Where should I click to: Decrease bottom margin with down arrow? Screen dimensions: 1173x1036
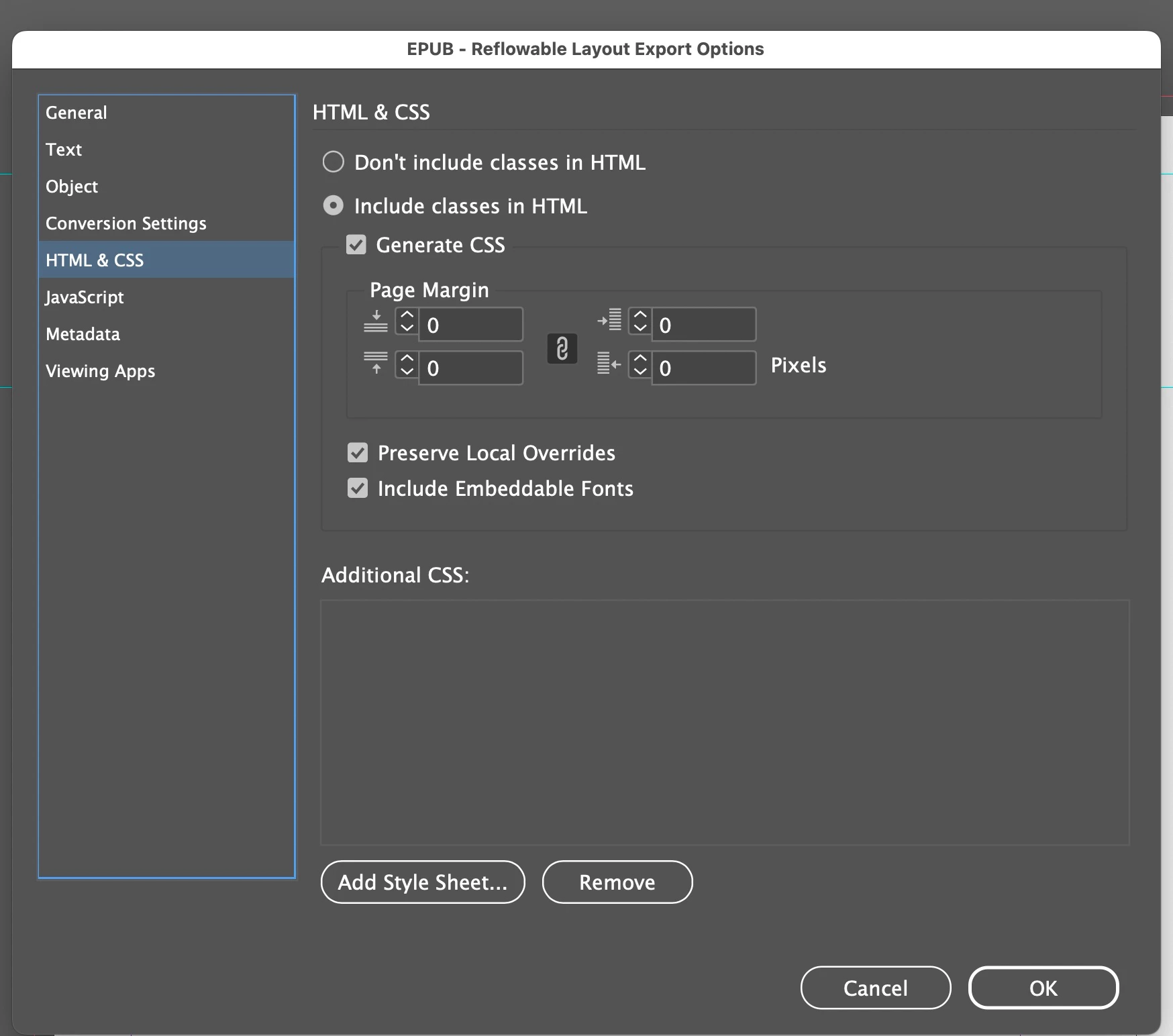(x=407, y=371)
